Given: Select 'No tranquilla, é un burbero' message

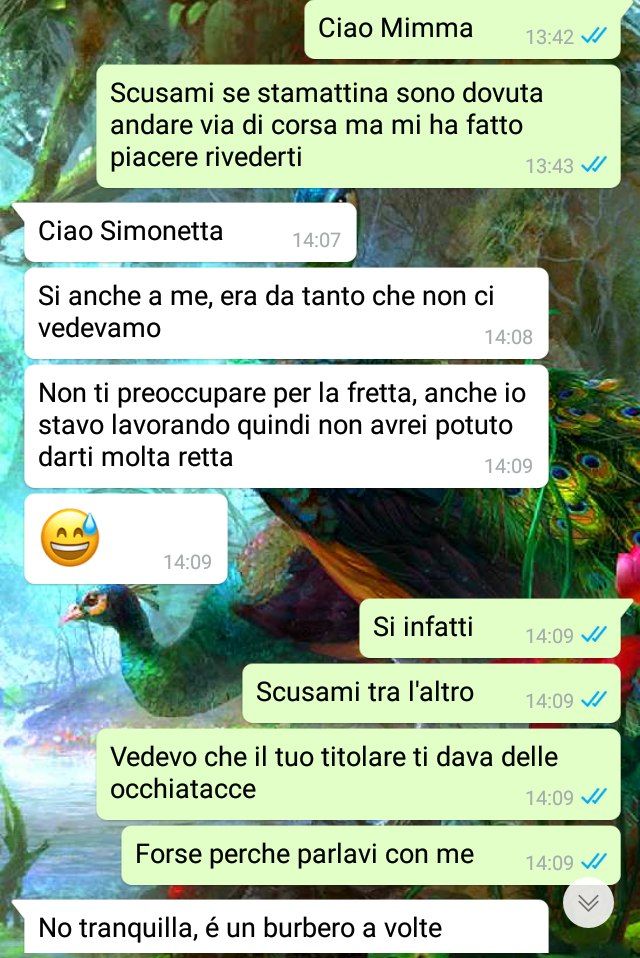Looking at the screenshot, I should (x=286, y=929).
